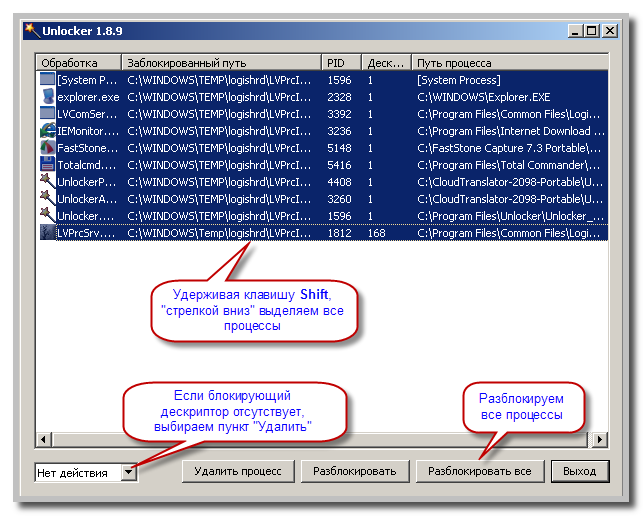The width and height of the screenshot is (643, 516).
Task: Sort by the 'Обработка' column header
Action: (78, 63)
